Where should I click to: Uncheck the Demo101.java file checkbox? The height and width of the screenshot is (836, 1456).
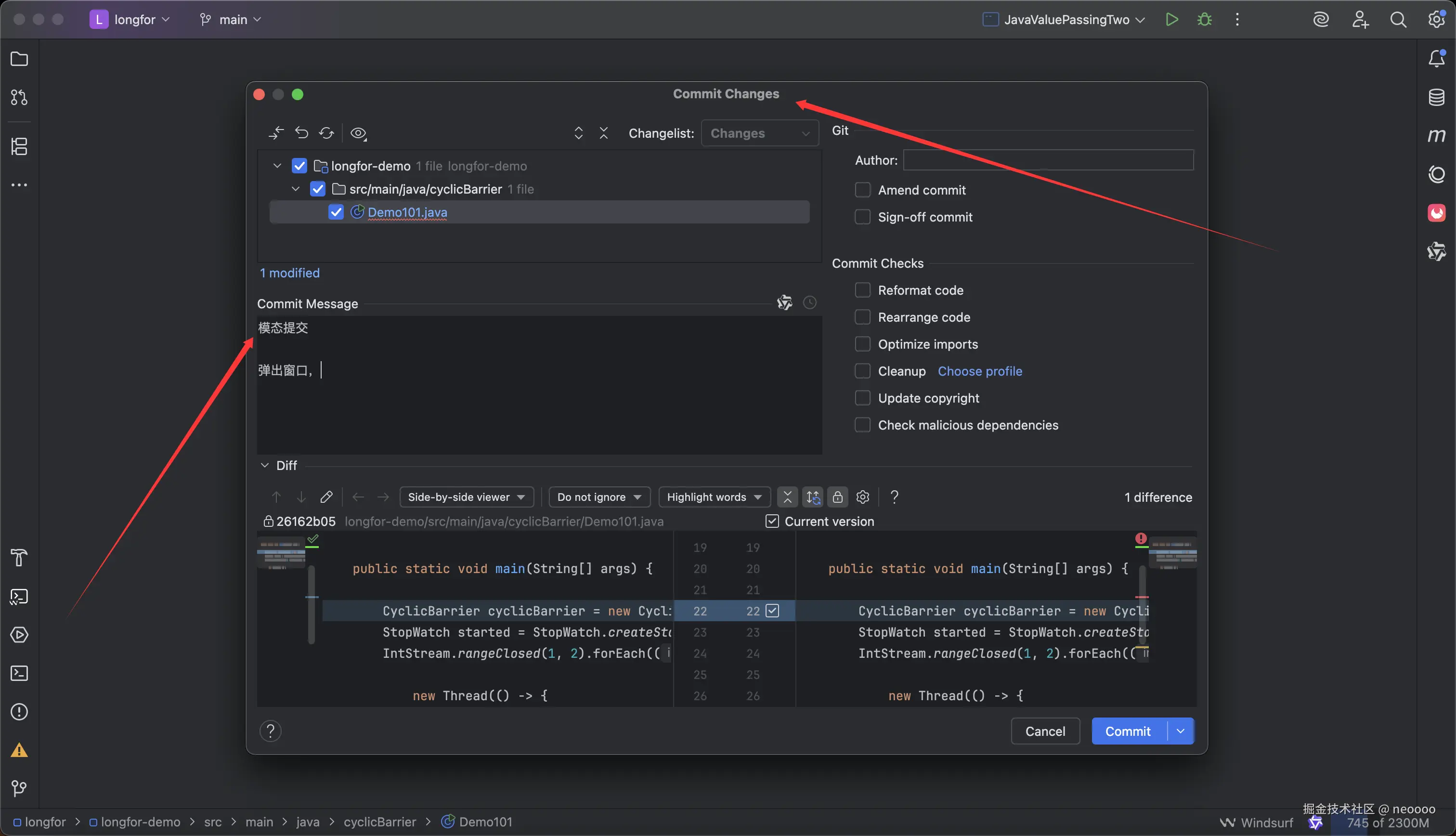[x=336, y=212]
